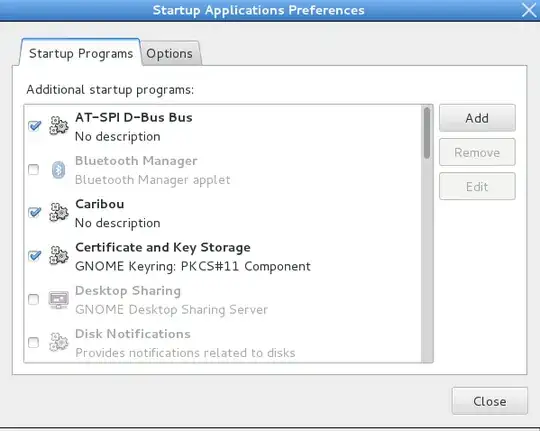Enable the Disk Notifications checkbox

click(33, 342)
